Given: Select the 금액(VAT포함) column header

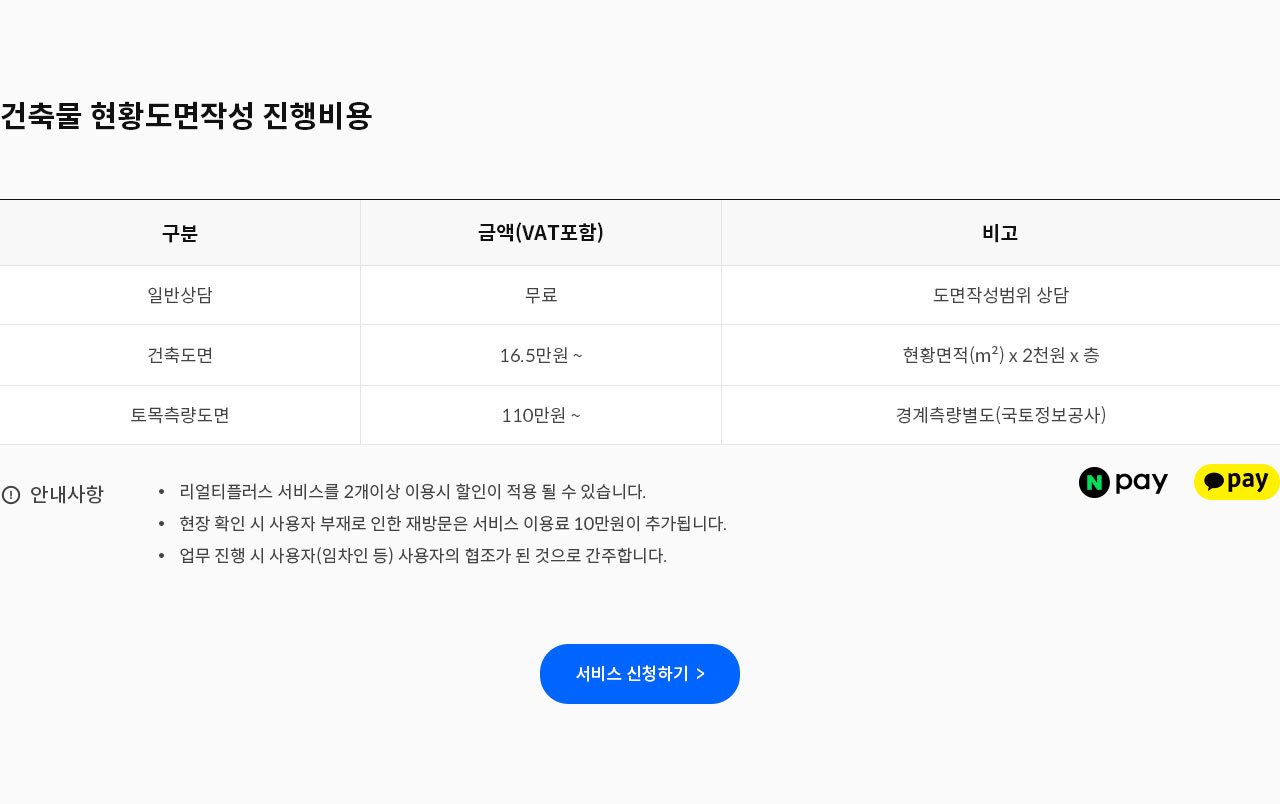Looking at the screenshot, I should coord(540,233).
